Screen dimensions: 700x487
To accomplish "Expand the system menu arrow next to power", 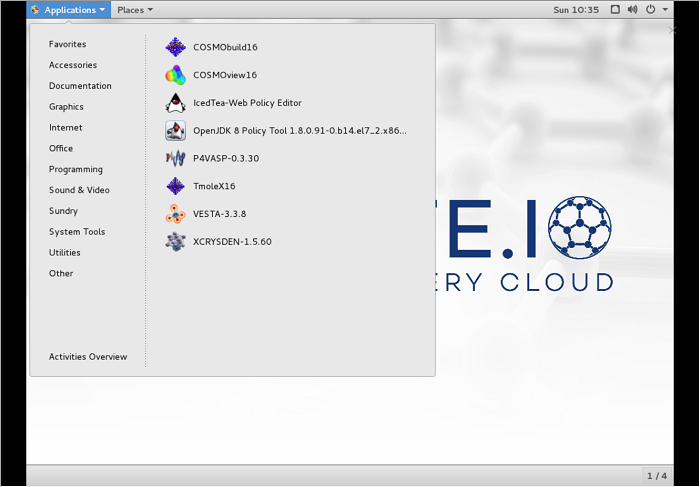I will (x=665, y=9).
